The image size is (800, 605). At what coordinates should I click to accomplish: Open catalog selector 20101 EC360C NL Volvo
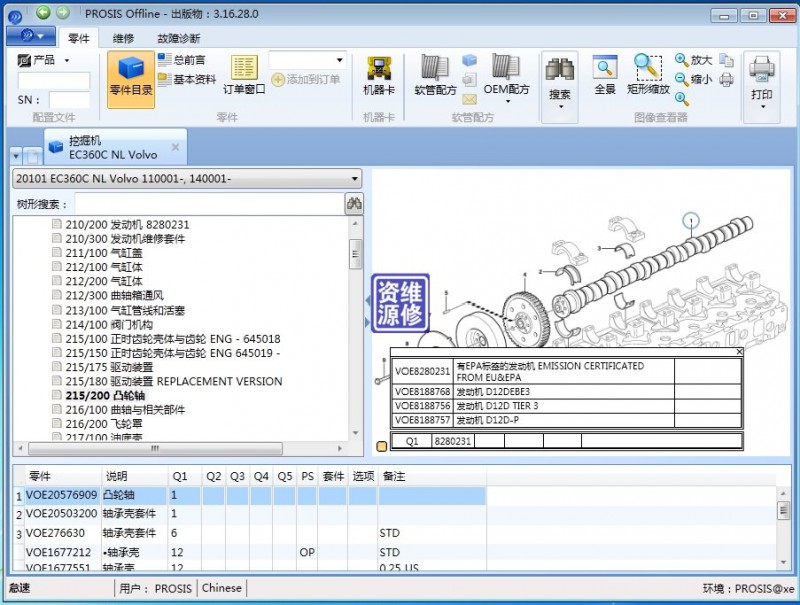coord(187,179)
